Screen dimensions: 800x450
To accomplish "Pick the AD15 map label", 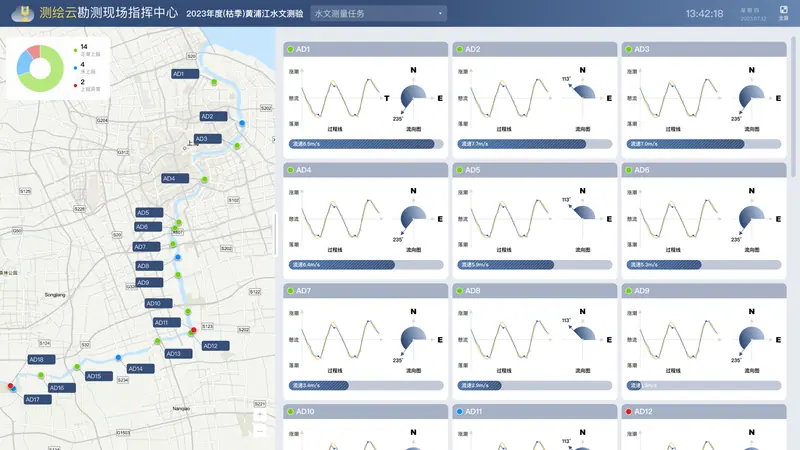I will 99,377.
